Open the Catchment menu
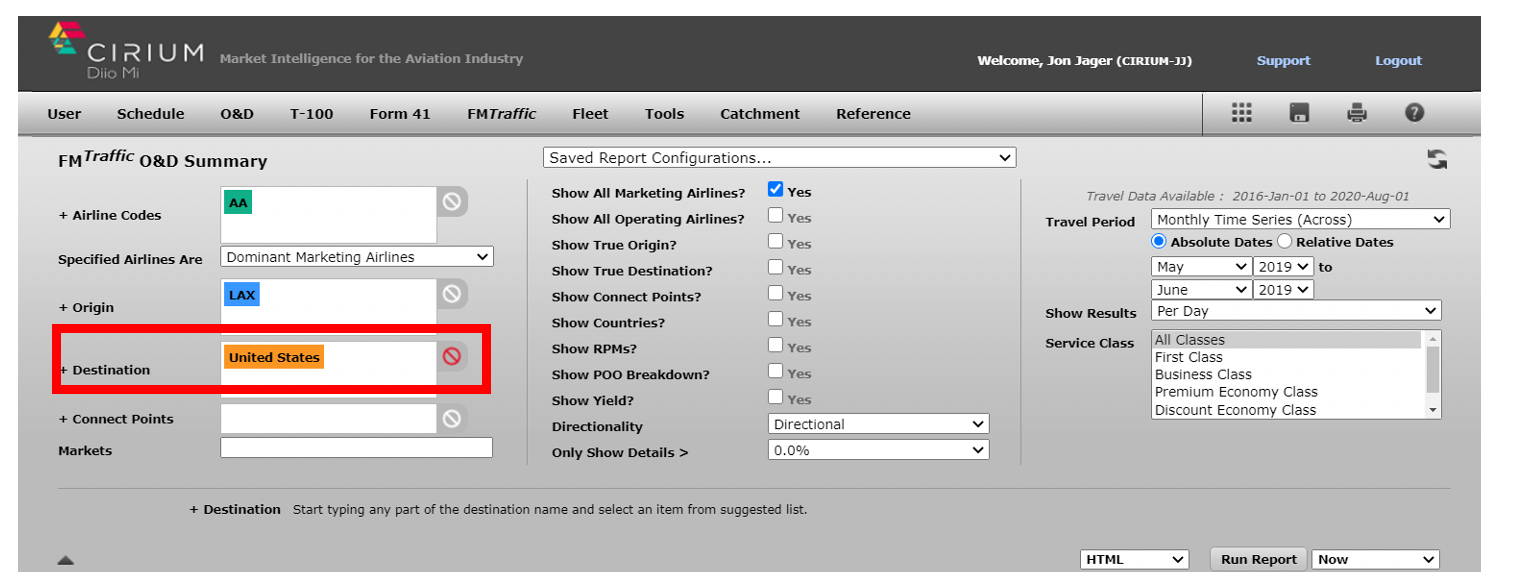Viewport: 1514px width, 588px height. click(x=760, y=114)
